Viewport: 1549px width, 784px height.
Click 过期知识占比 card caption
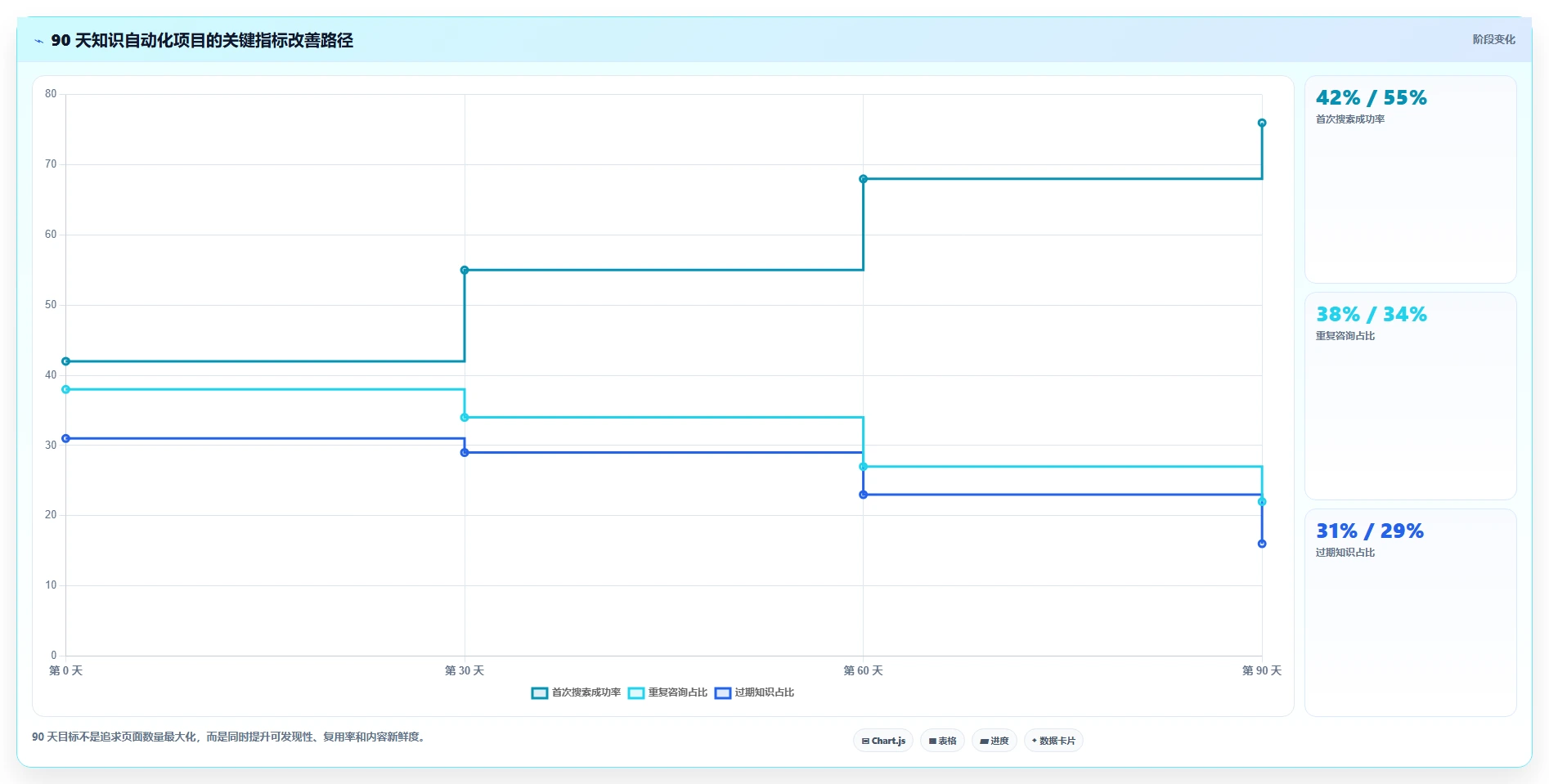tap(1345, 553)
